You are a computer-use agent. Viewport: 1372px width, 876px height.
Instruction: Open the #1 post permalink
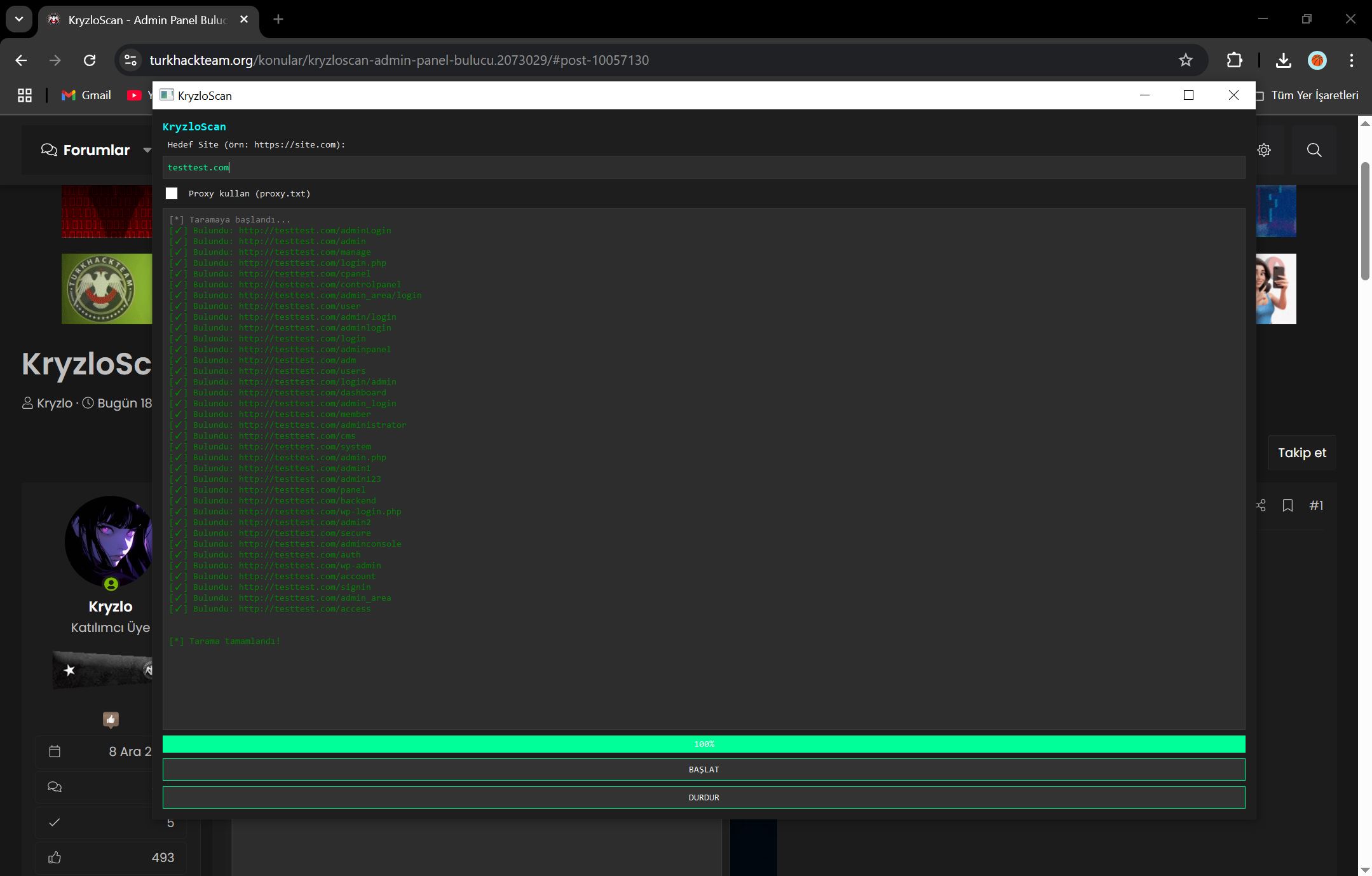1316,505
